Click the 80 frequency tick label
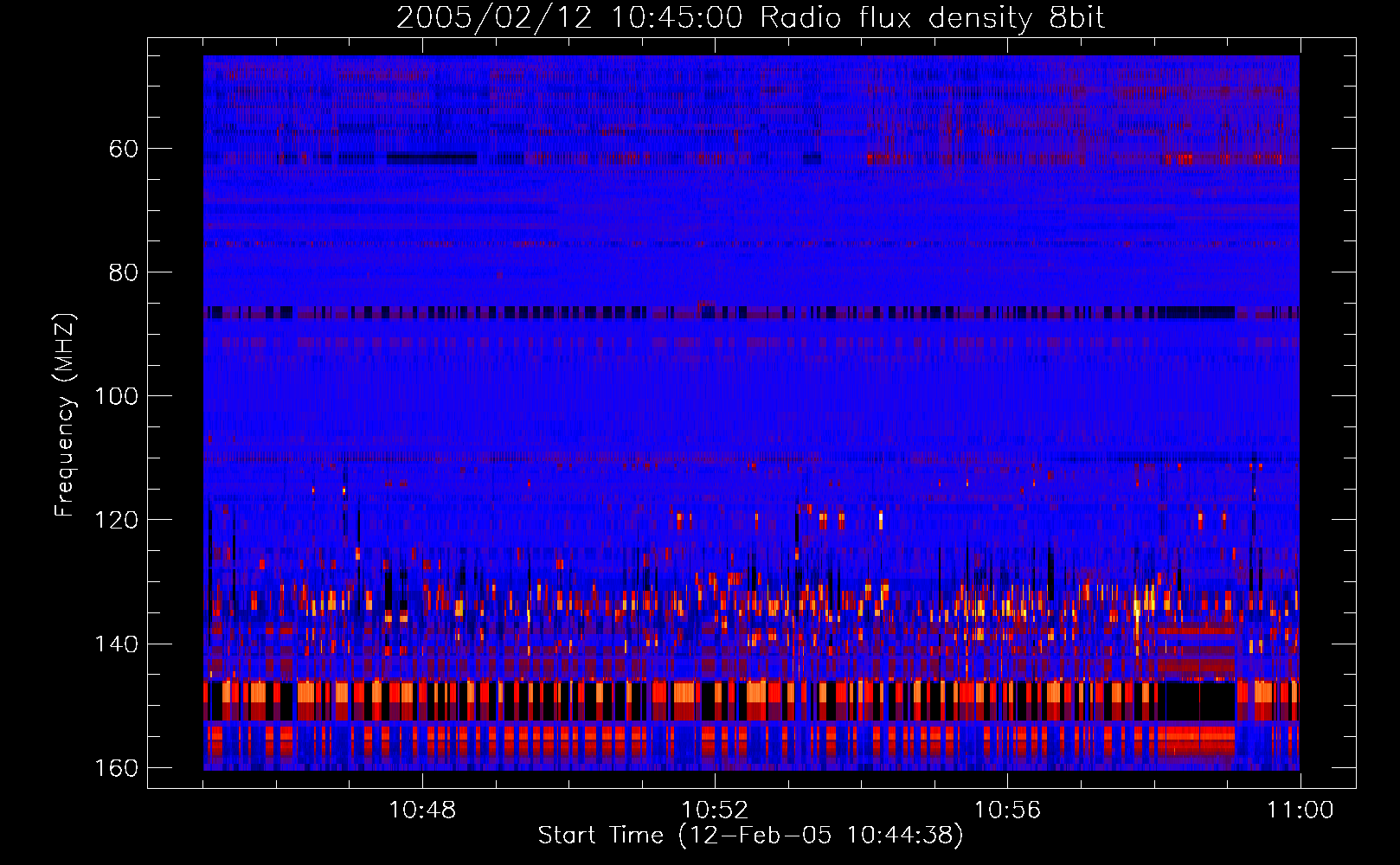Image resolution: width=1400 pixels, height=865 pixels. tap(124, 272)
